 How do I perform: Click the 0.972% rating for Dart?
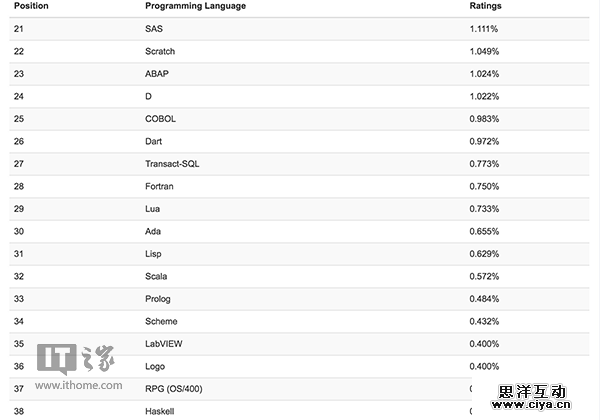tap(484, 141)
